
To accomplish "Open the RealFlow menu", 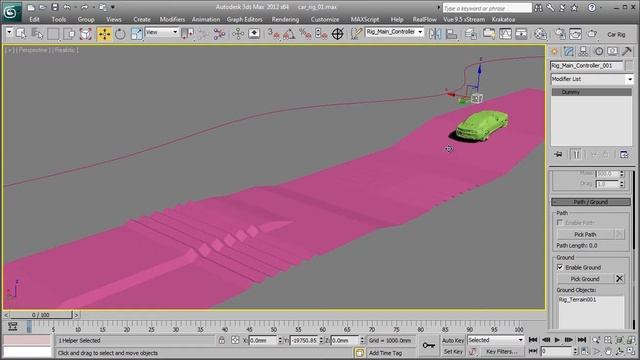I will [424, 19].
